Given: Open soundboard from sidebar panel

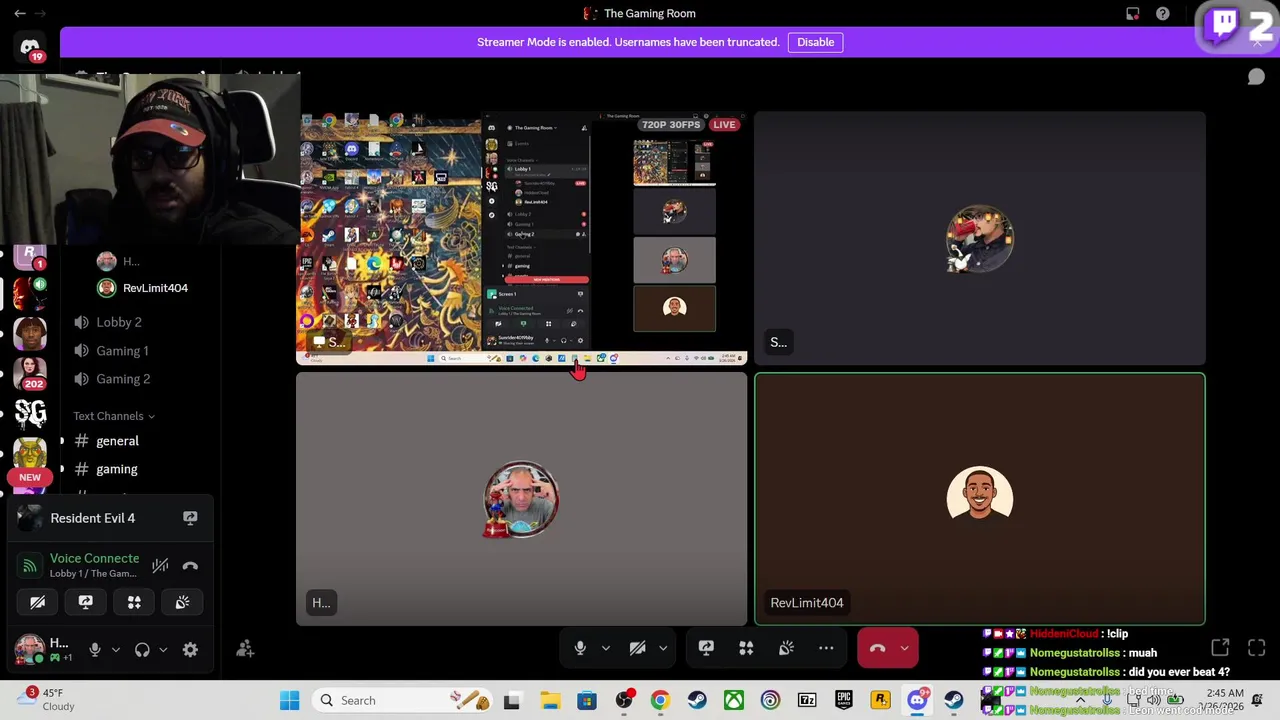Looking at the screenshot, I should click(182, 602).
